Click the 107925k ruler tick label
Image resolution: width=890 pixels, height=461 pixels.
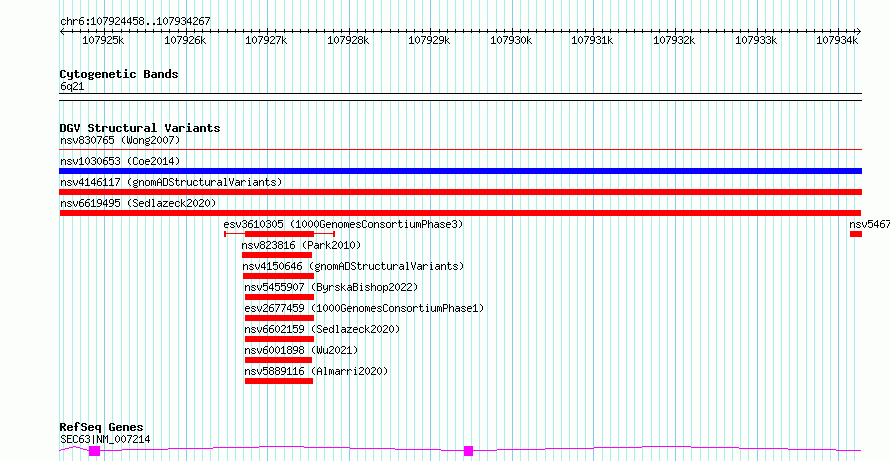coord(103,40)
